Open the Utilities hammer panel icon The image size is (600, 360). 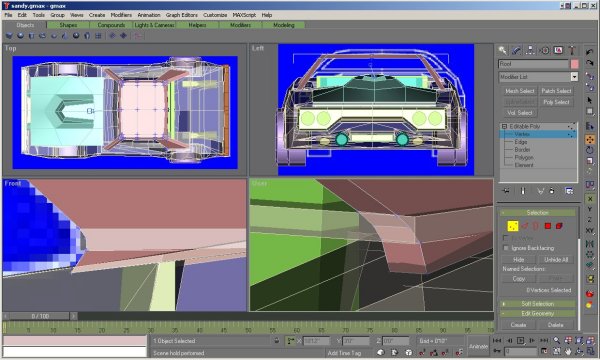pyautogui.click(x=572, y=50)
